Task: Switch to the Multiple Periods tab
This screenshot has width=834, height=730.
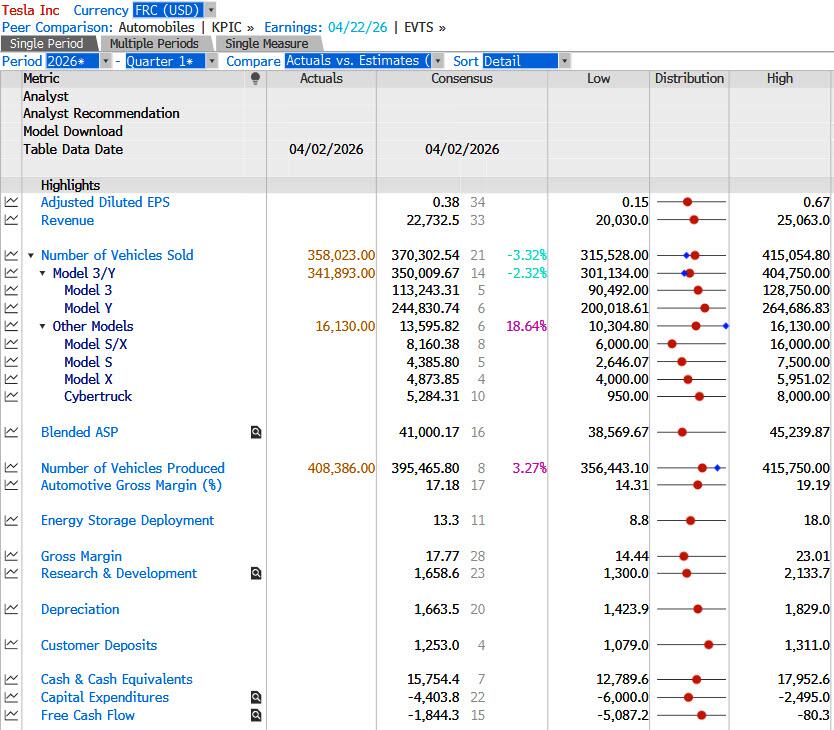Action: point(154,44)
